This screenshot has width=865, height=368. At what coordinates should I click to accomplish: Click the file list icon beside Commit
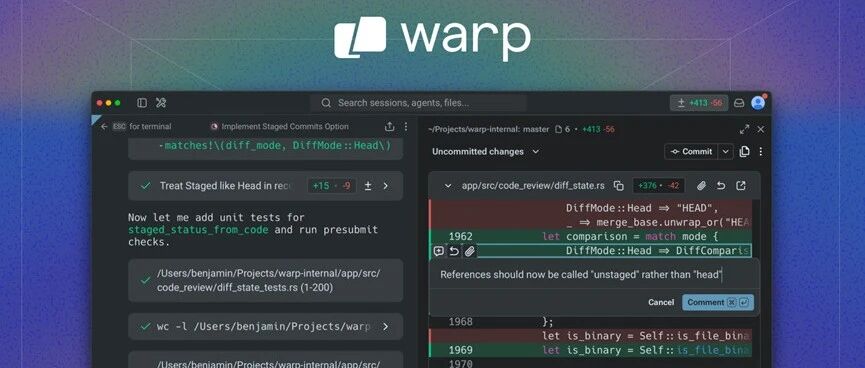tap(744, 151)
